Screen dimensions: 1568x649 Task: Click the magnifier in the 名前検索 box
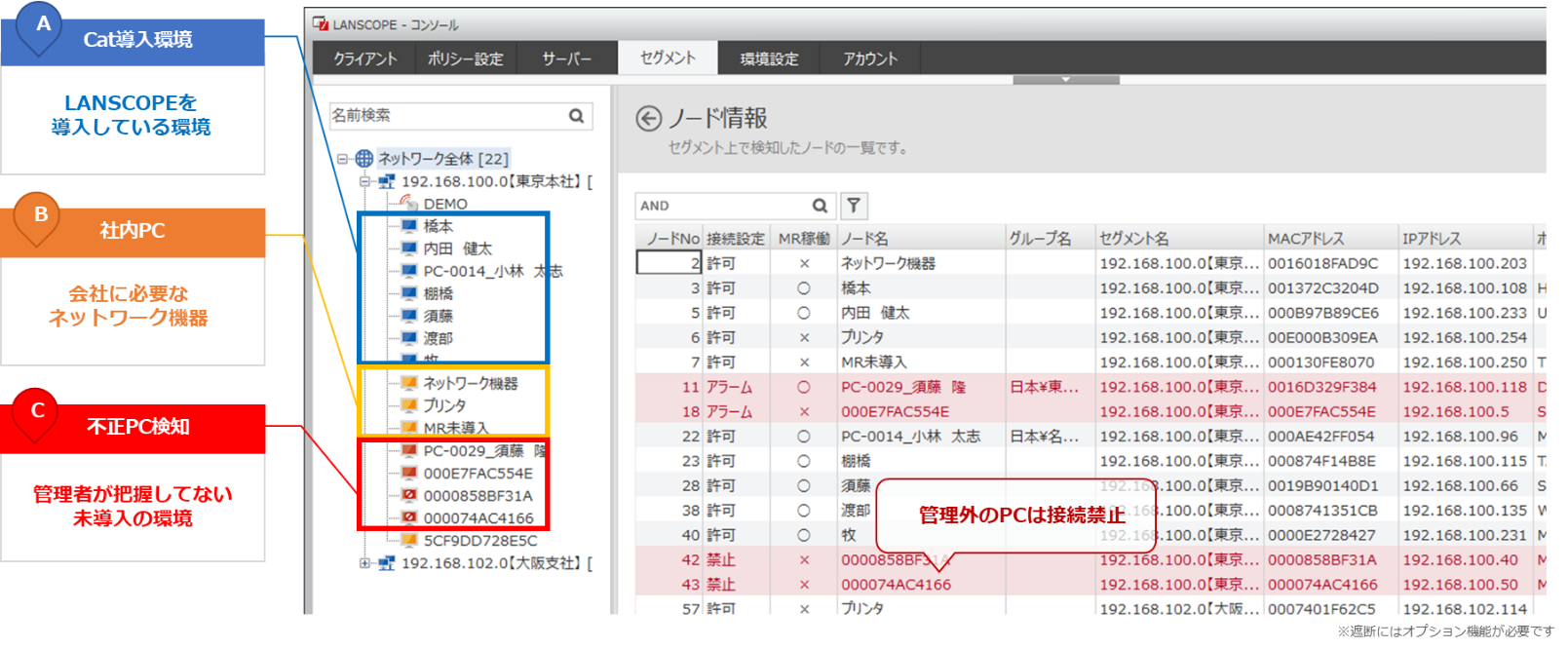[577, 116]
